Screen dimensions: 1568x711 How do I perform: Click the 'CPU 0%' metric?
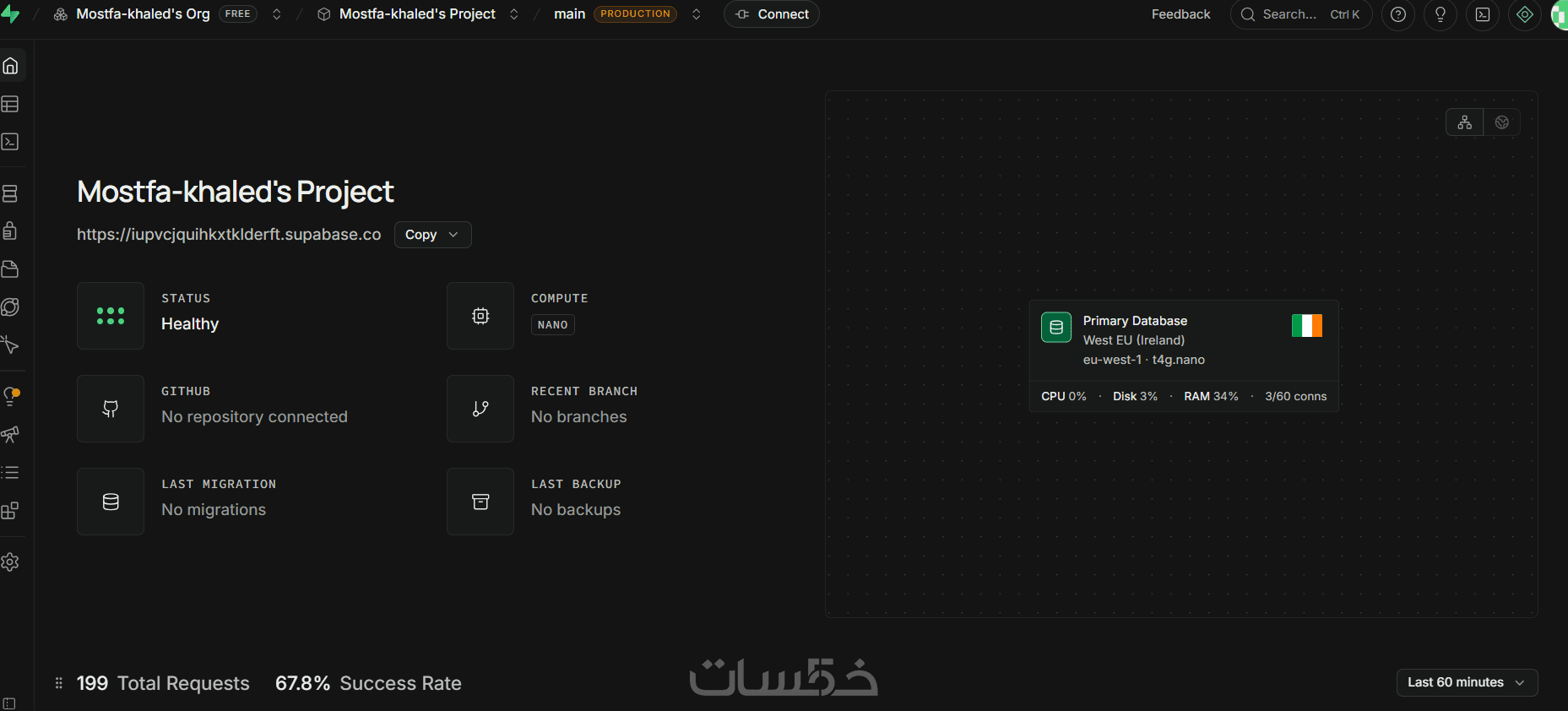(1064, 396)
